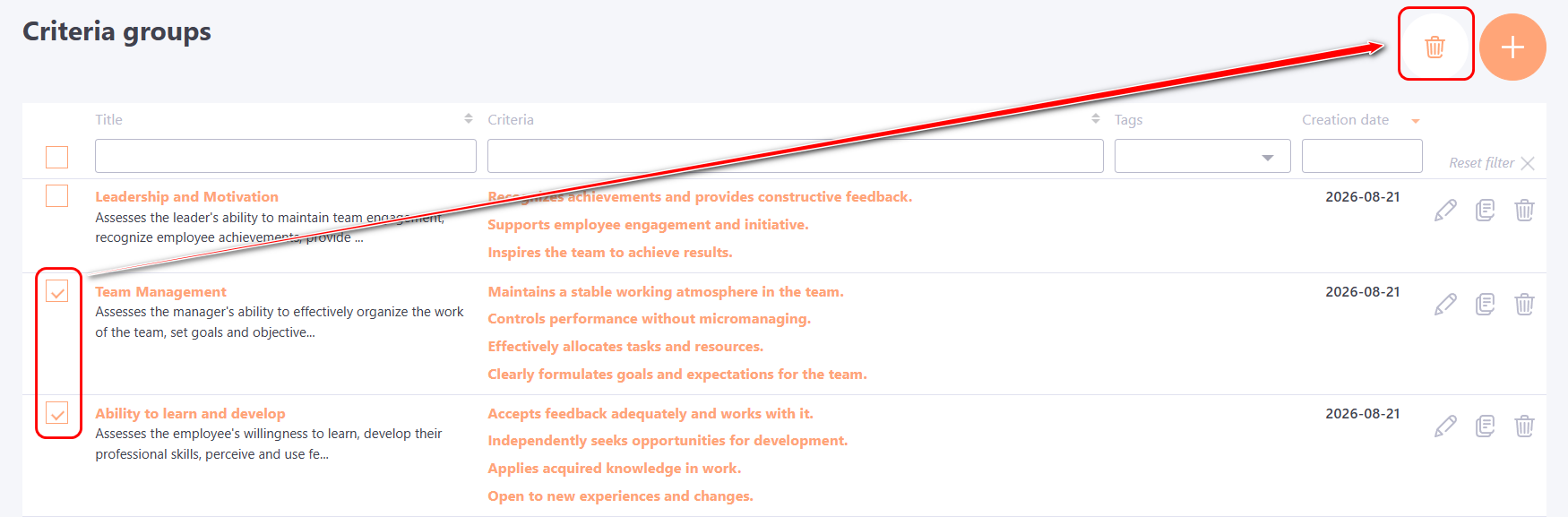Image resolution: width=1568 pixels, height=517 pixels.
Task: Duplicate the Team Management group
Action: 1485,304
